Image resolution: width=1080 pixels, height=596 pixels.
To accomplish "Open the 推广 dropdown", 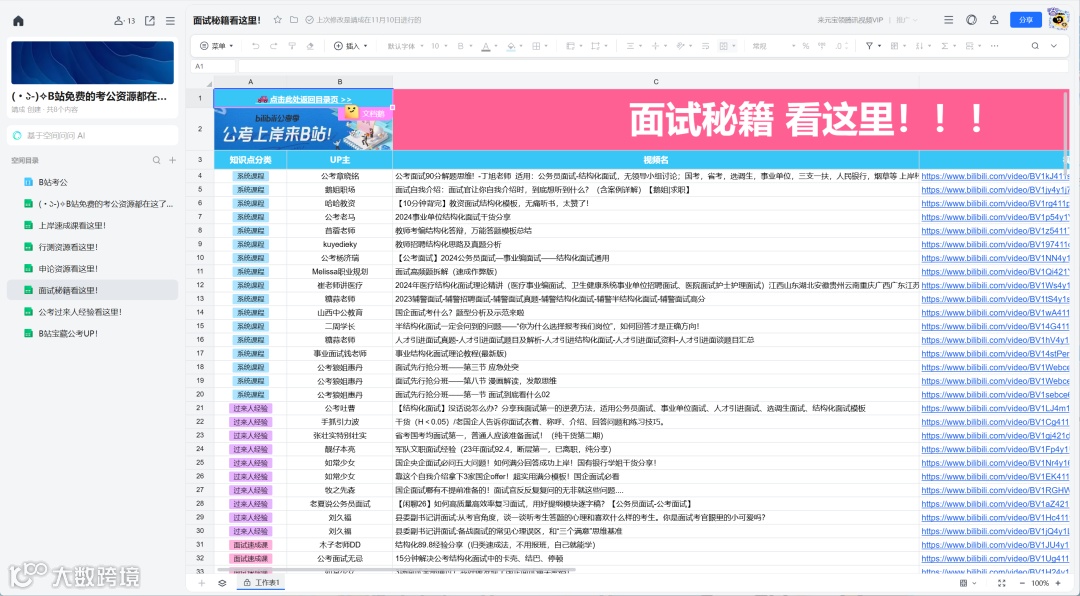I will (x=906, y=20).
